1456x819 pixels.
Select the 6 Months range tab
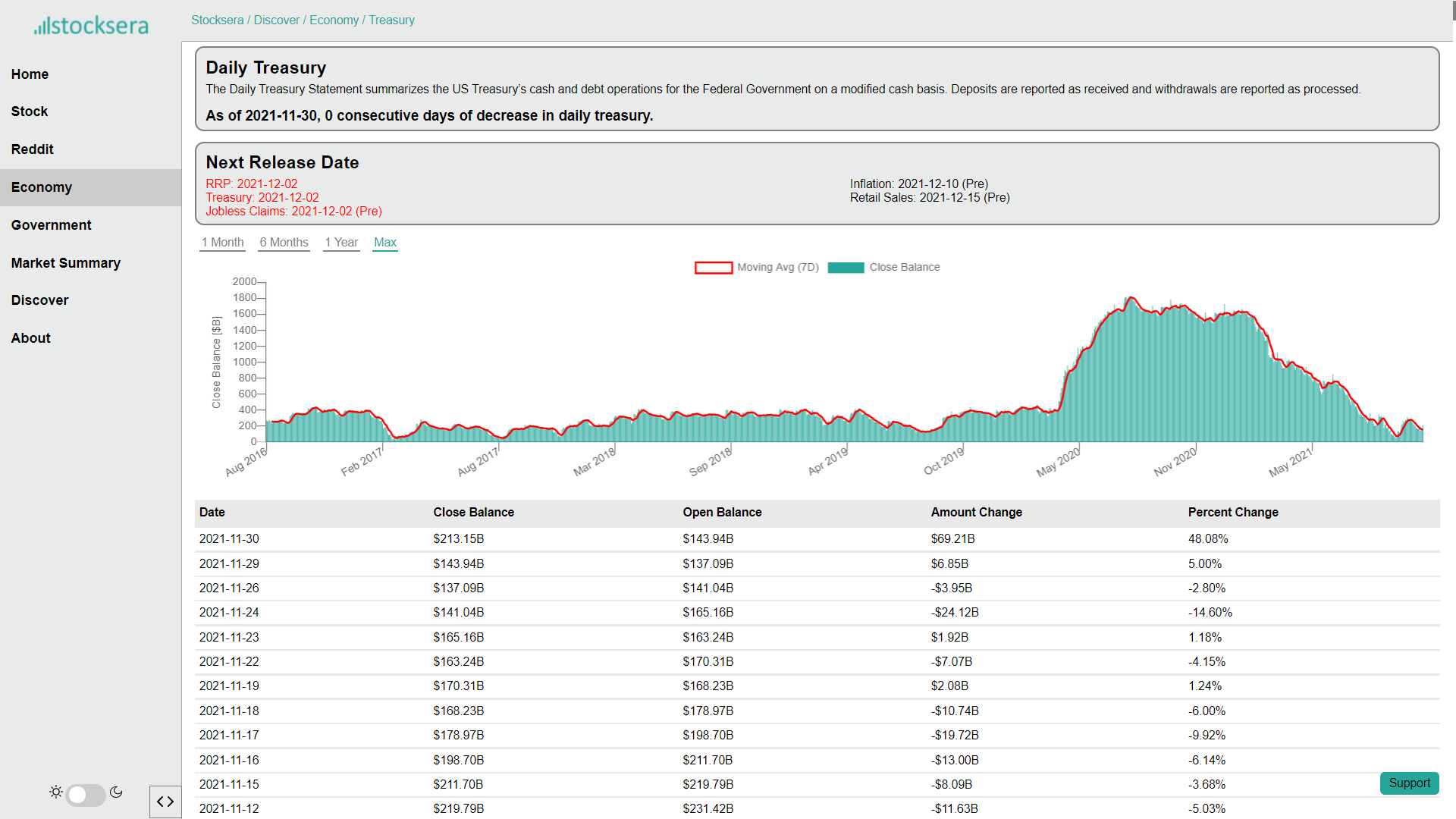(x=284, y=243)
